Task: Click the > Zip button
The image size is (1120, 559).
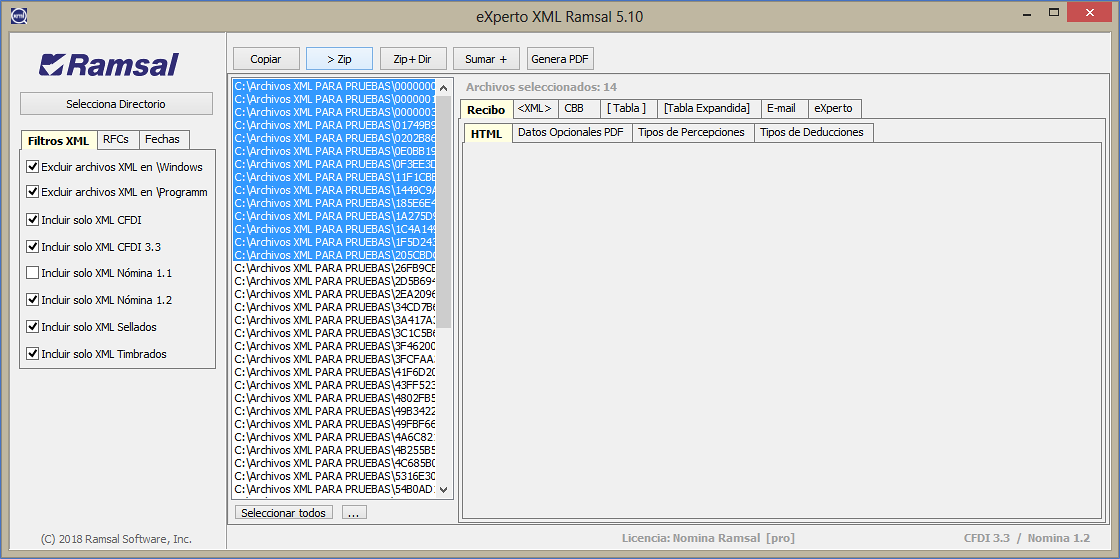Action: tap(339, 59)
